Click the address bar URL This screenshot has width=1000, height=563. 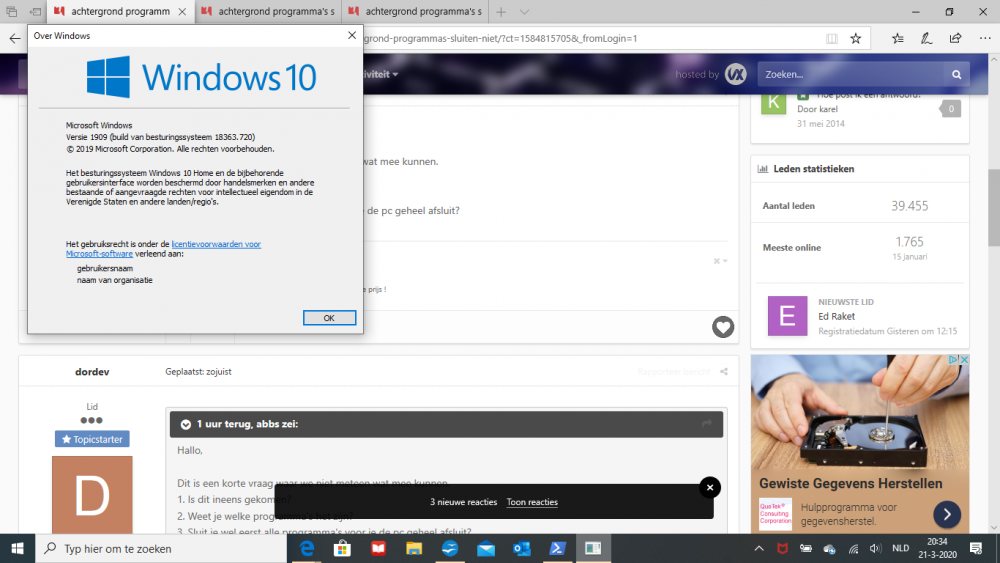tap(501, 38)
